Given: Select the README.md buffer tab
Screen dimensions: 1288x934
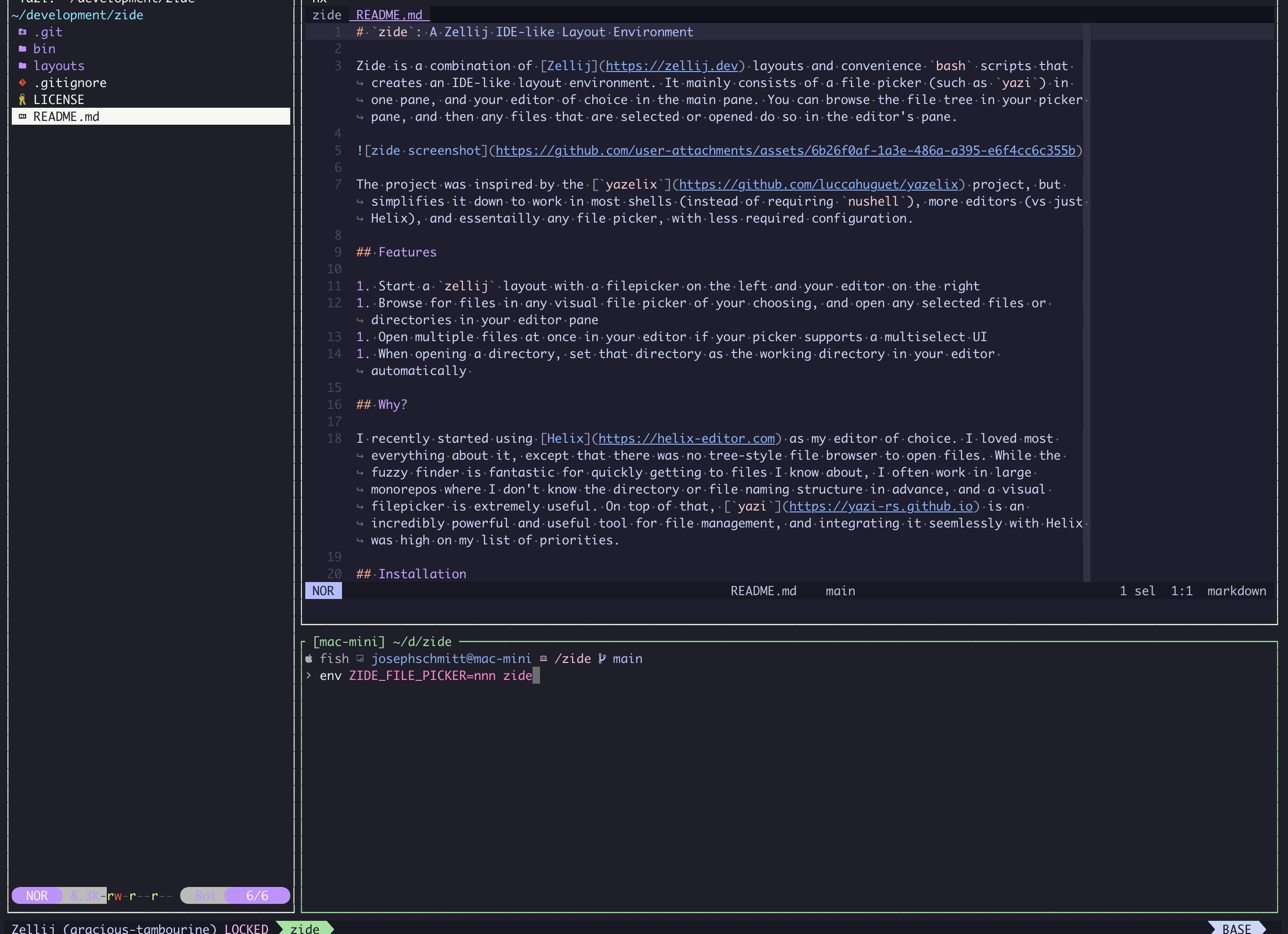Looking at the screenshot, I should pyautogui.click(x=389, y=15).
